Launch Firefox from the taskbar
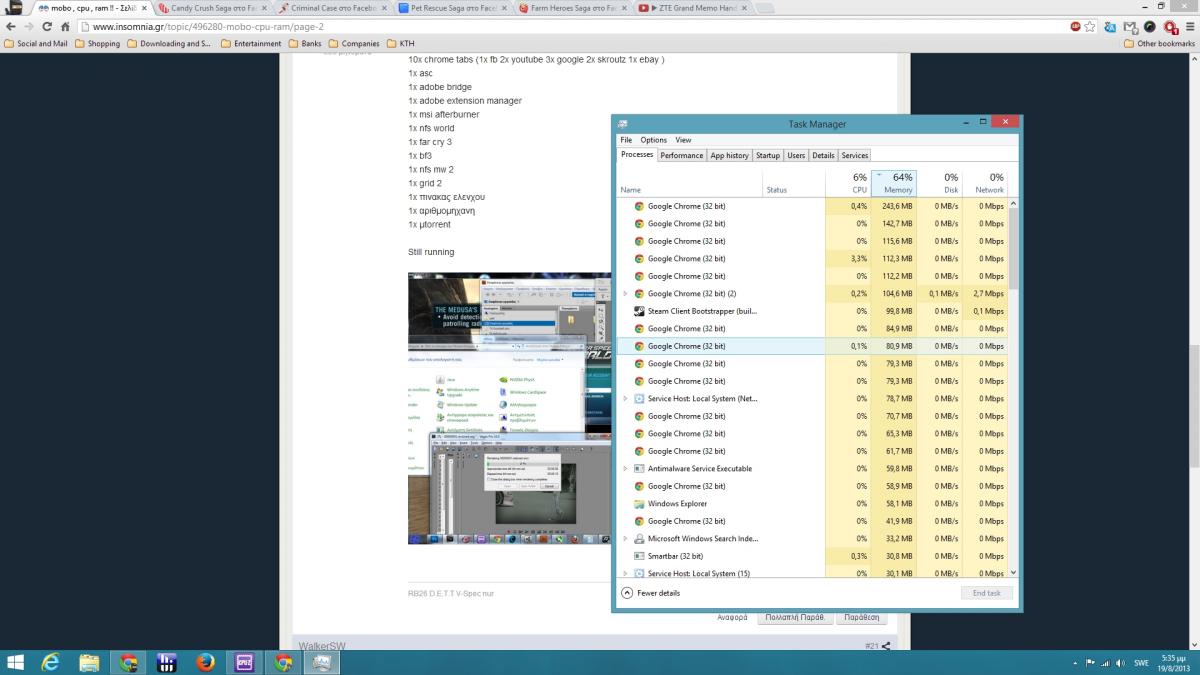1200x675 pixels. (x=206, y=662)
